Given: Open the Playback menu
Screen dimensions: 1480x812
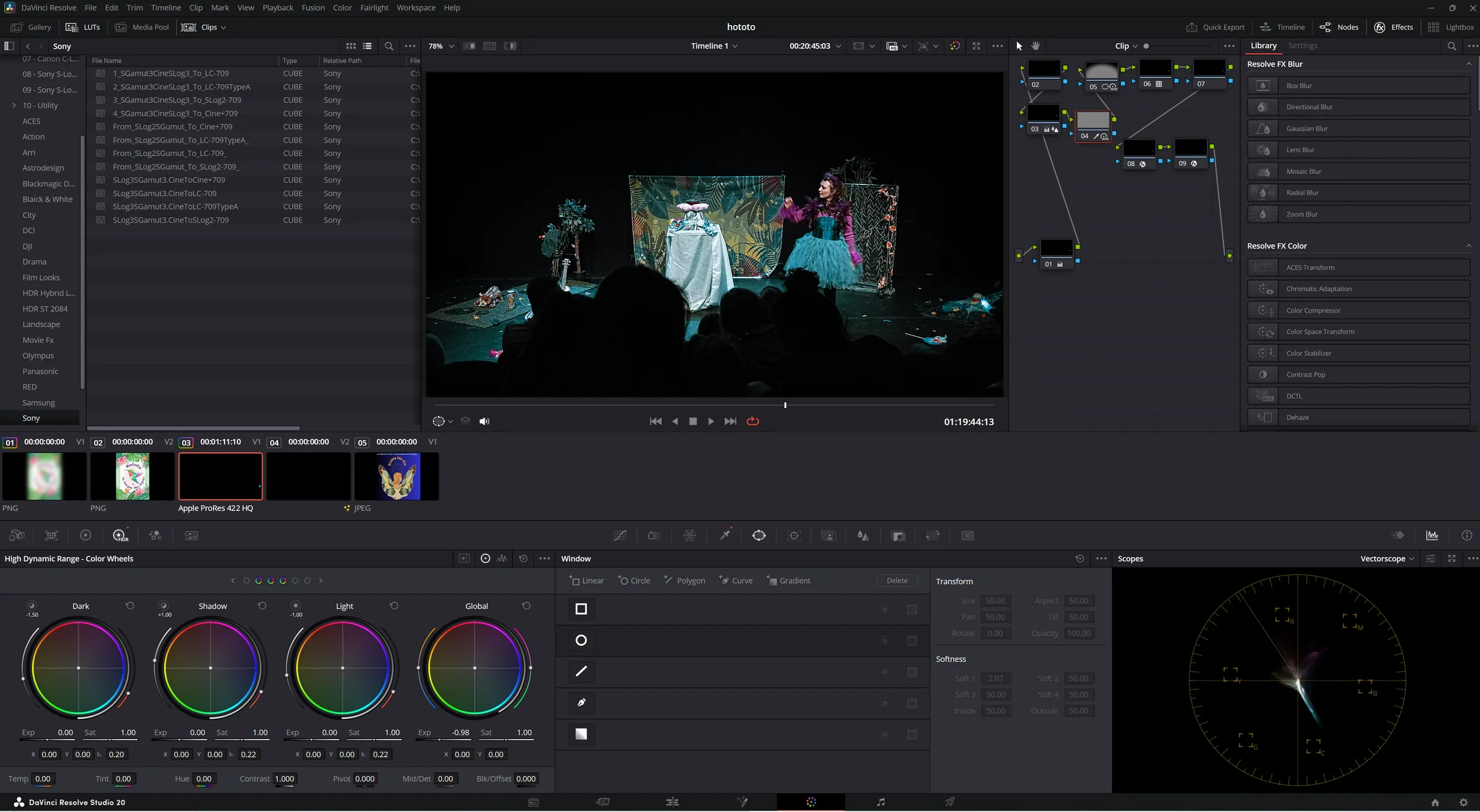Looking at the screenshot, I should (277, 7).
